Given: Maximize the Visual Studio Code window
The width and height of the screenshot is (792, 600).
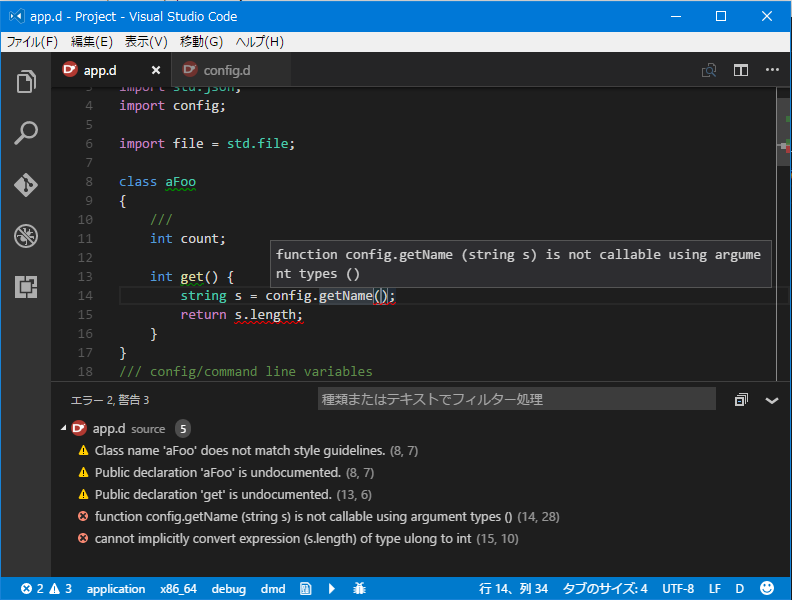Looking at the screenshot, I should click(721, 16).
